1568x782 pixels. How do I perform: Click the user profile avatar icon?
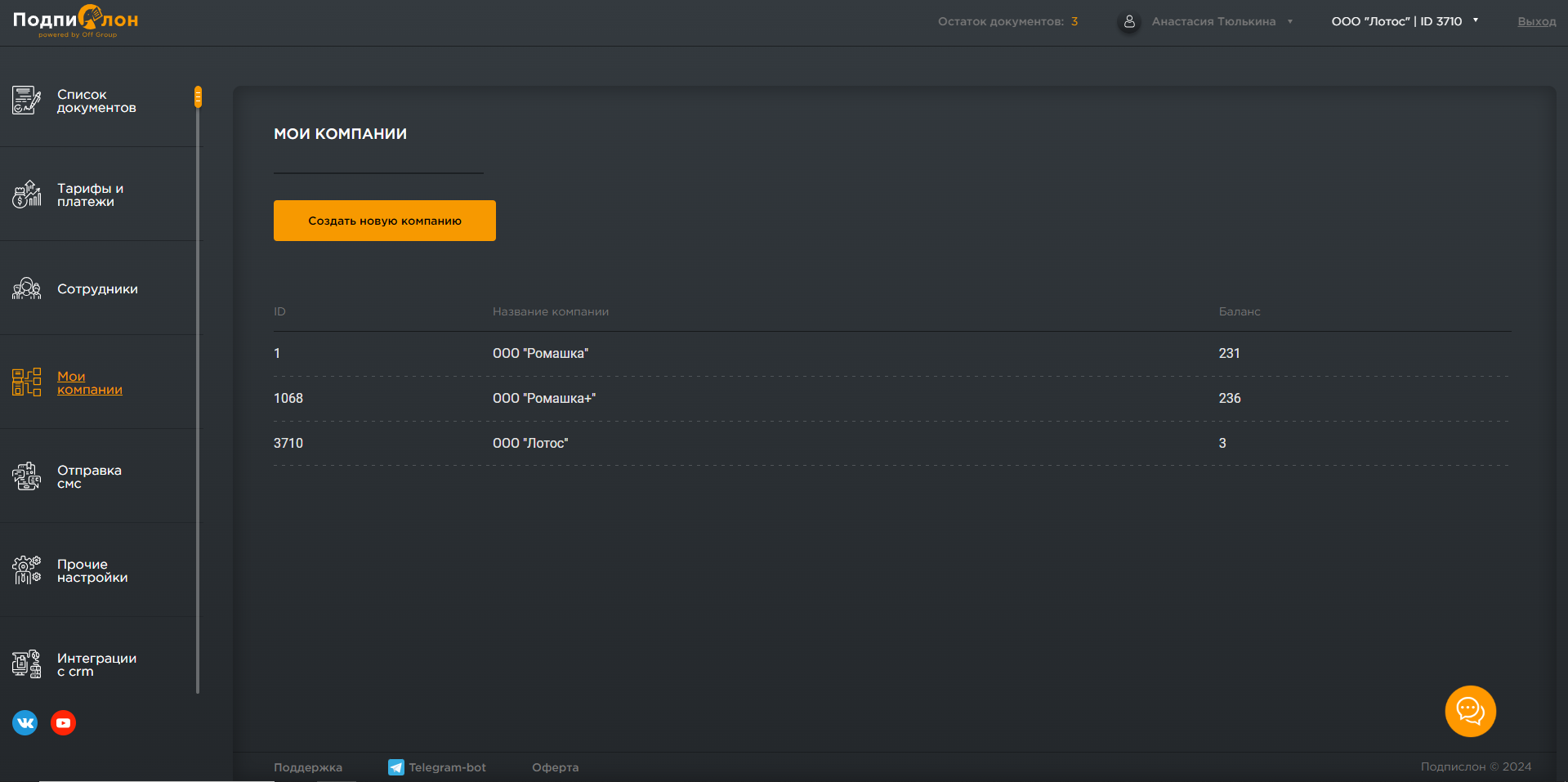tap(1129, 22)
